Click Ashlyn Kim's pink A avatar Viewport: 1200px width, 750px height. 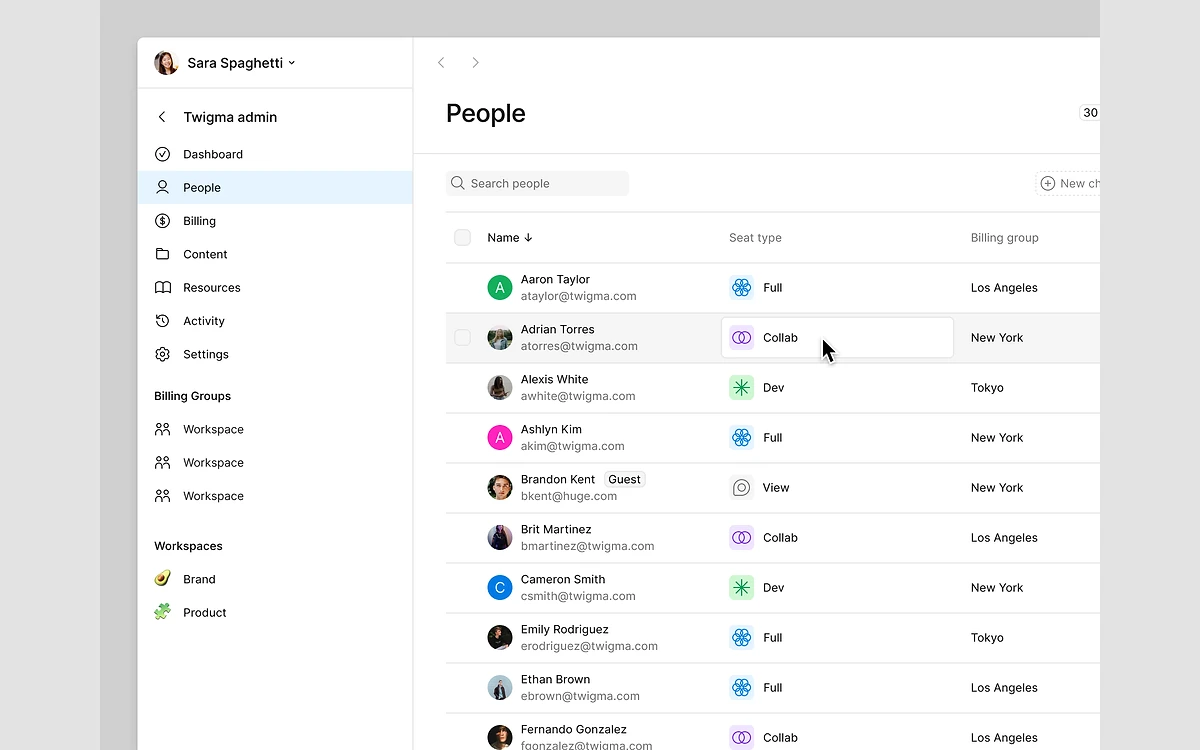tap(500, 438)
